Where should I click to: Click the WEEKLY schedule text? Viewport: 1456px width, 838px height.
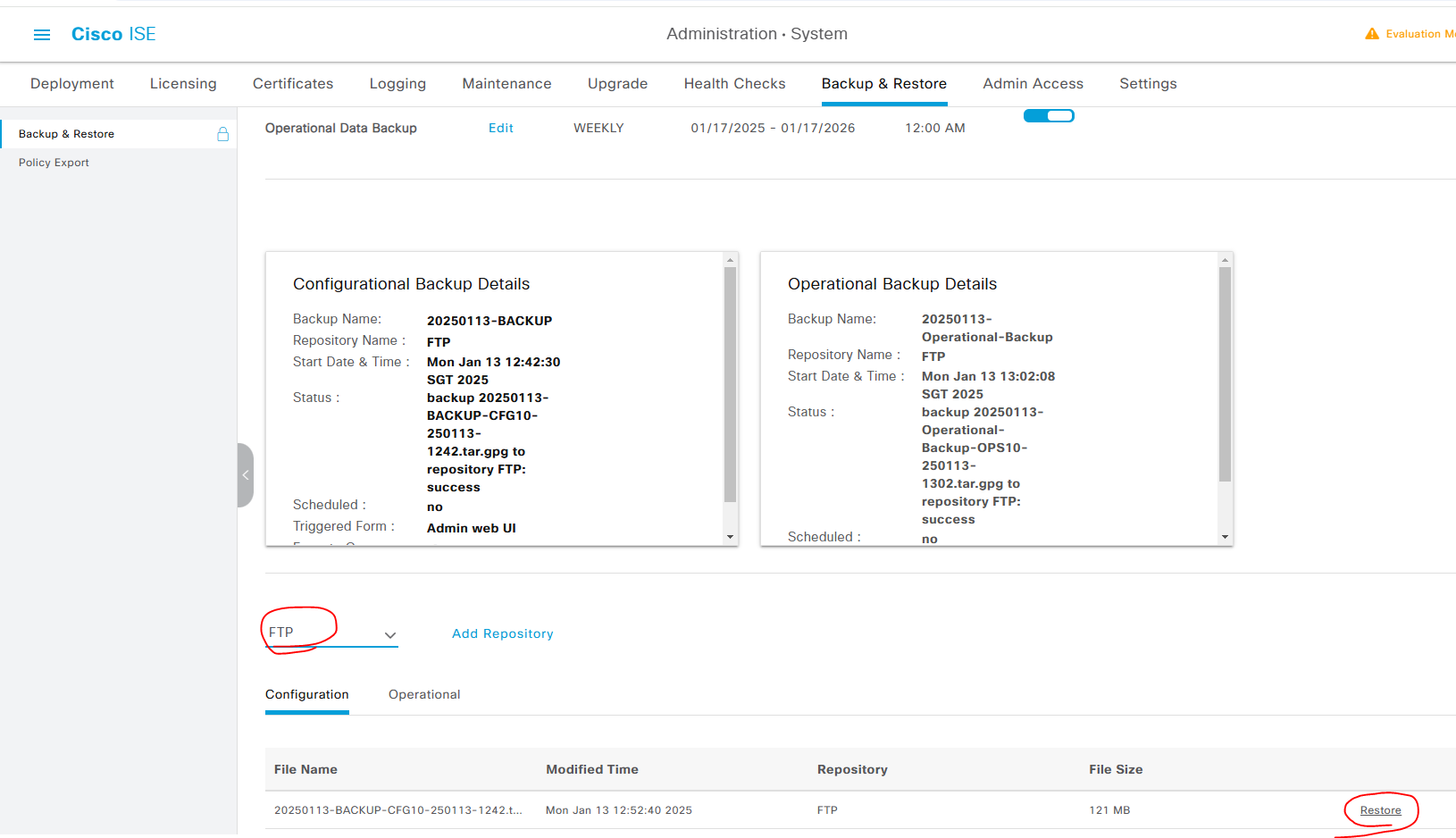click(598, 128)
